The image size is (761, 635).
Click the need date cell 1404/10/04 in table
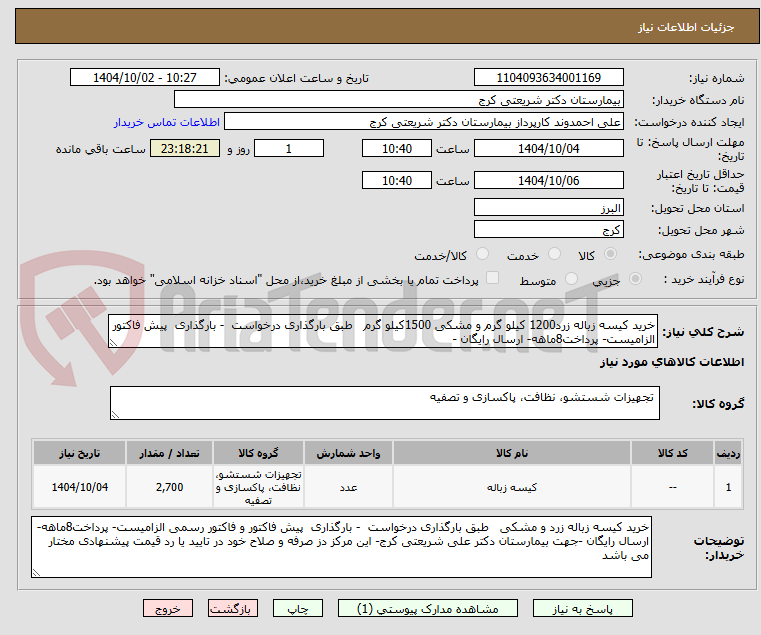(x=80, y=487)
